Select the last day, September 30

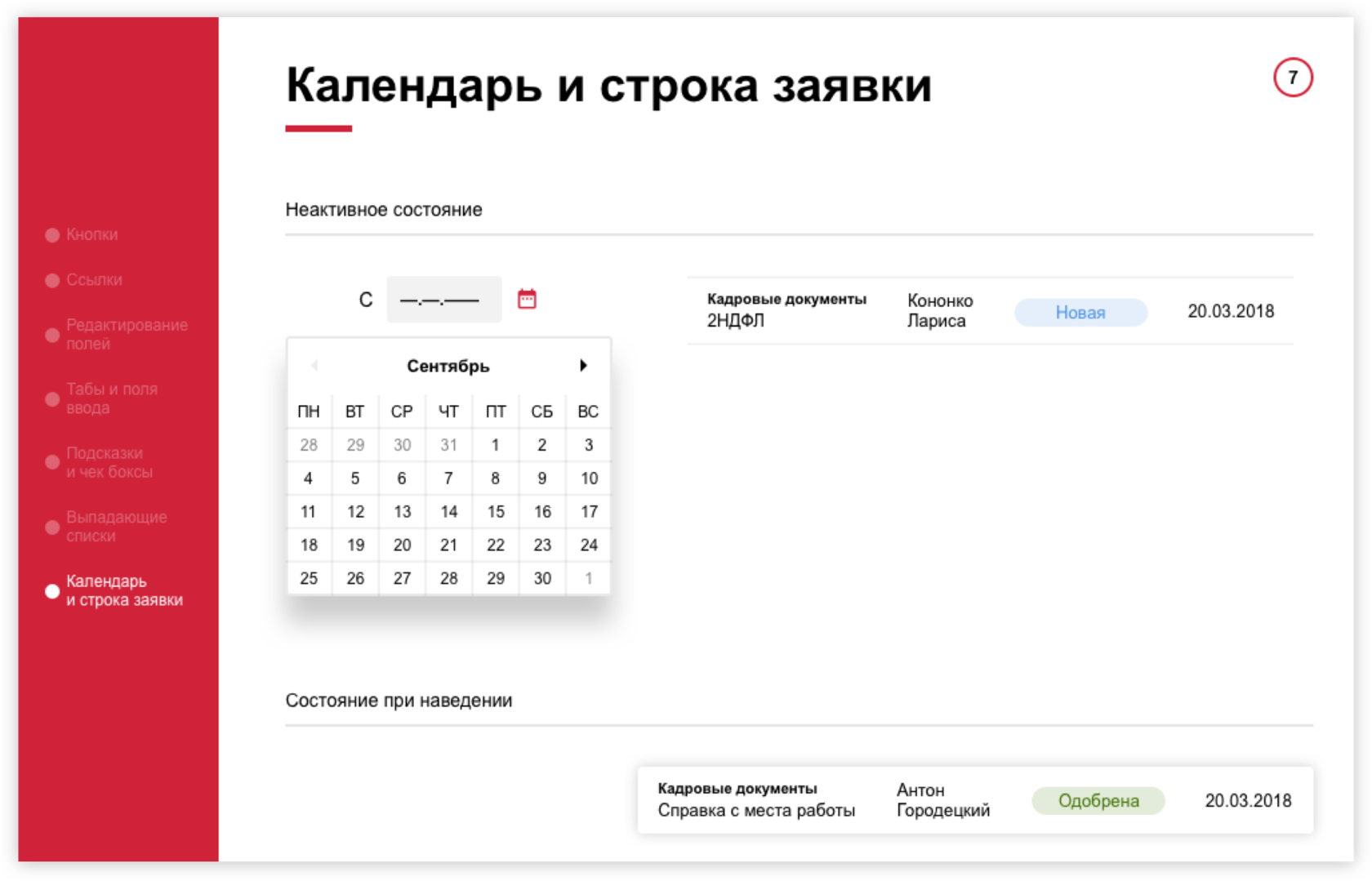tap(542, 579)
